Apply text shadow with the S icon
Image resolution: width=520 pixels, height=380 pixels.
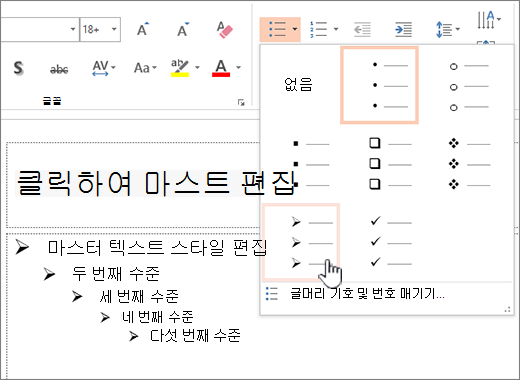click(x=18, y=68)
